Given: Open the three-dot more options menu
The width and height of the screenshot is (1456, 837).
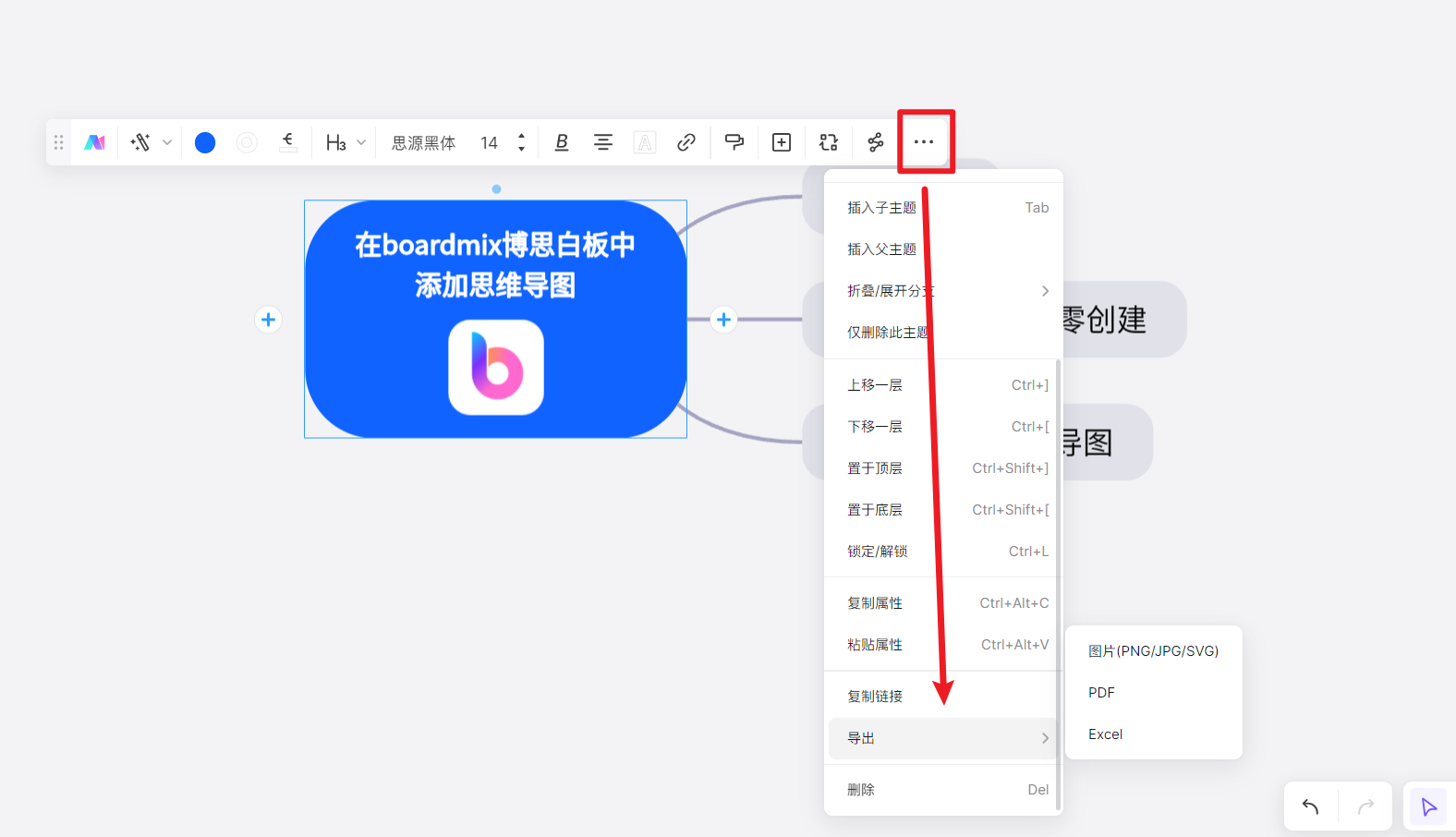Looking at the screenshot, I should tap(924, 142).
